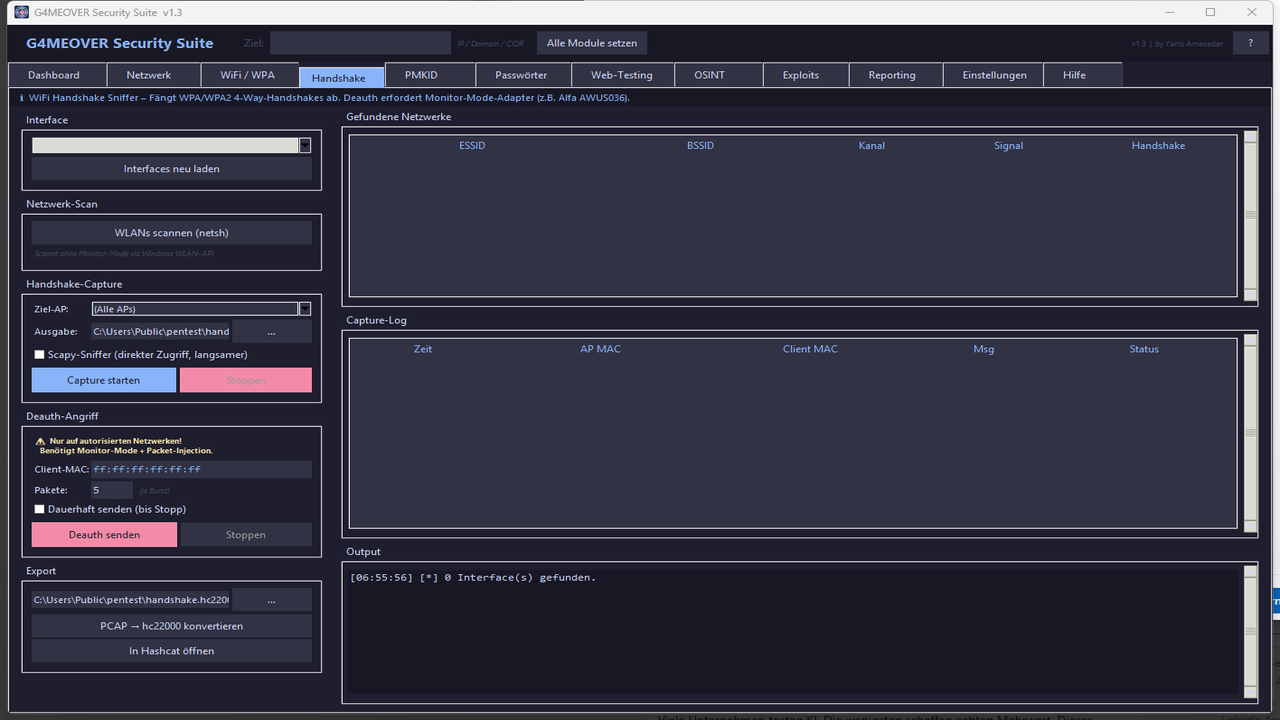
Task: Click the Output panel scrollbar
Action: coord(1250,631)
